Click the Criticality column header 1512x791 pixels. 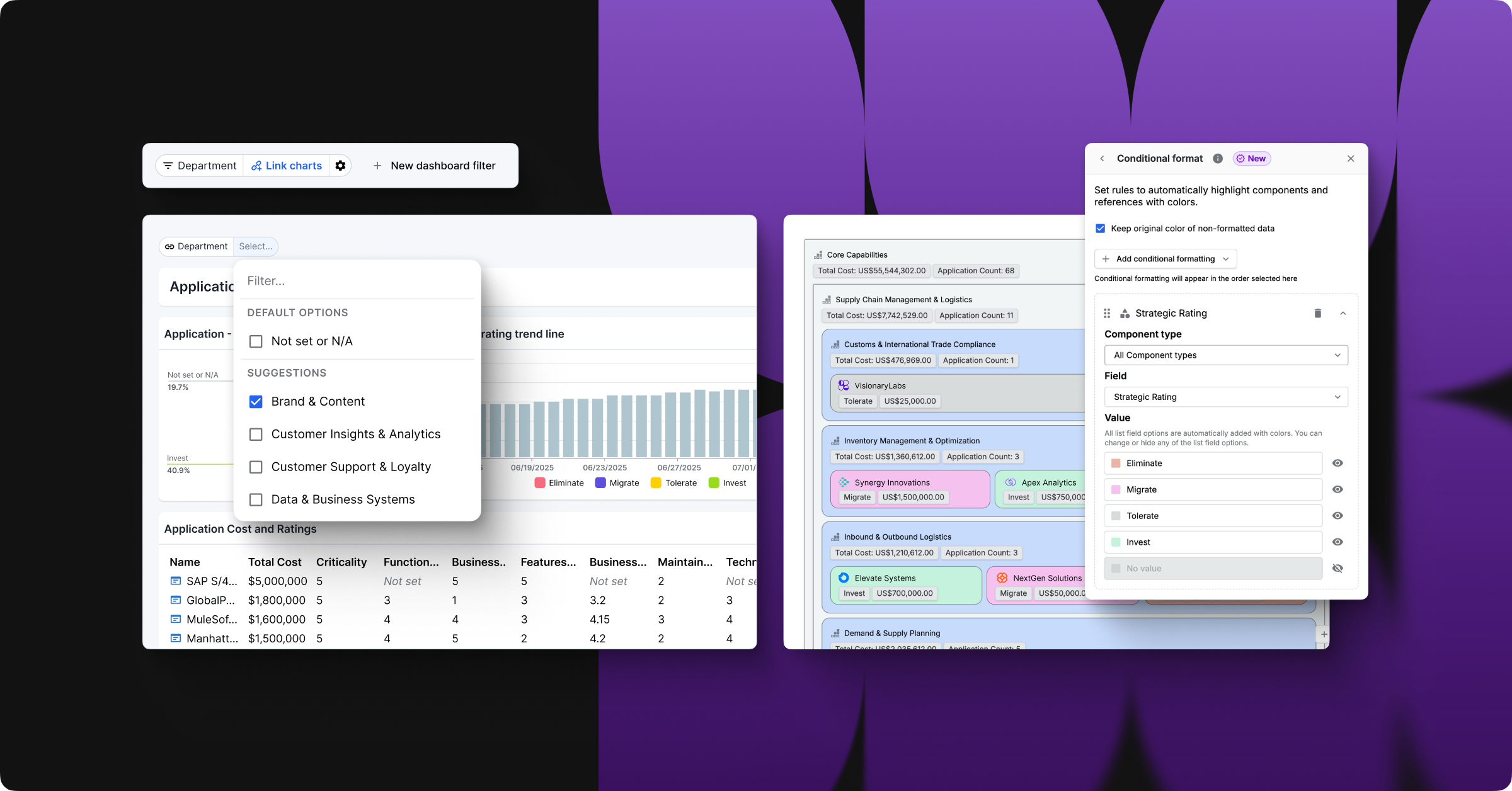pyautogui.click(x=341, y=562)
